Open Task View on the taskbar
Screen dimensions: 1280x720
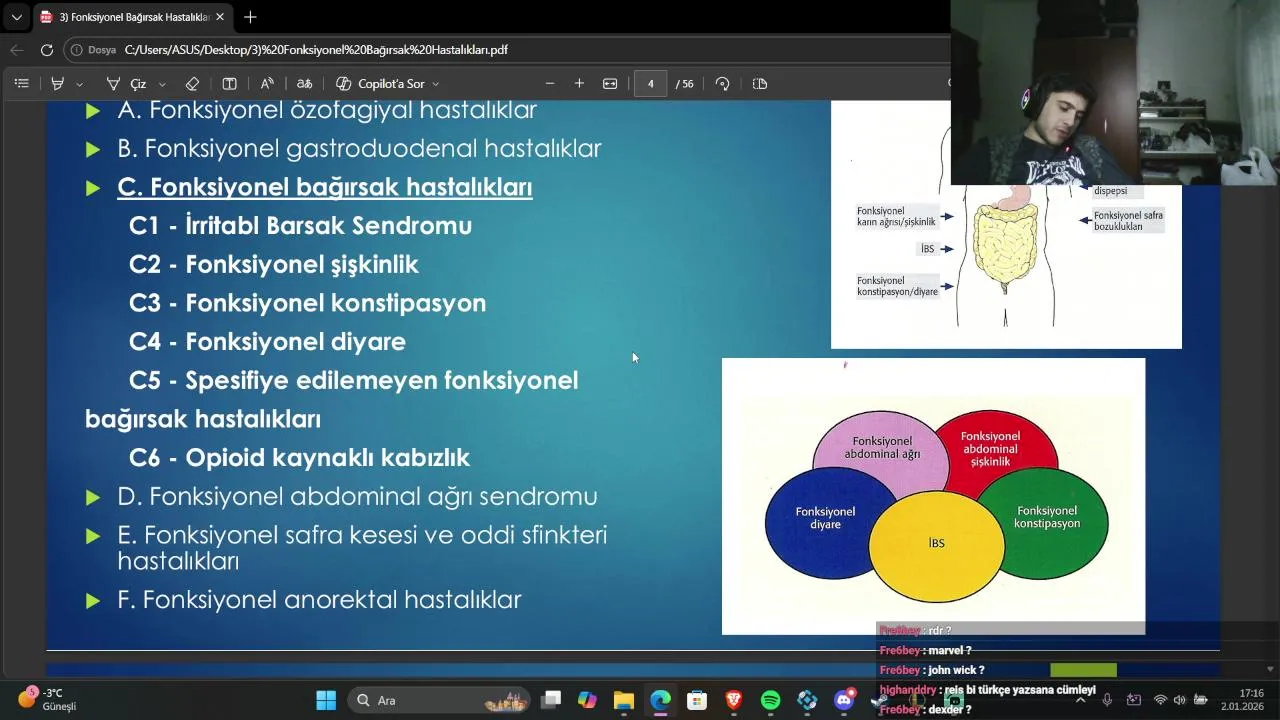click(551, 700)
